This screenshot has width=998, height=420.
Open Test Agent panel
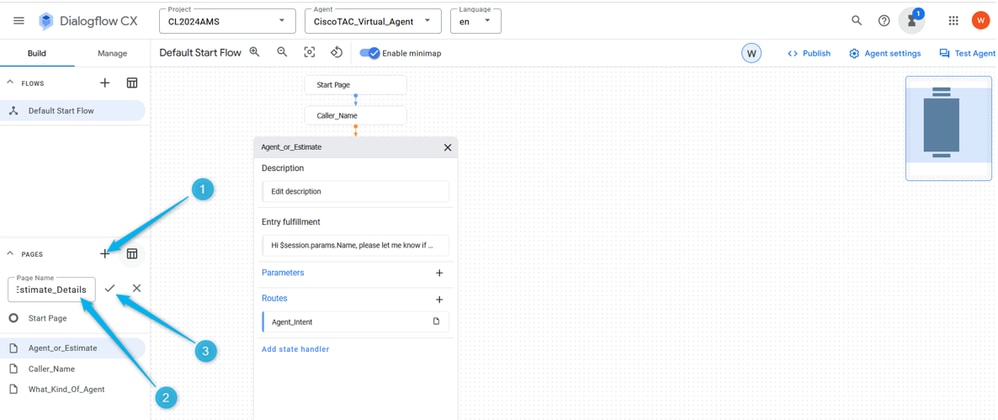(967, 53)
